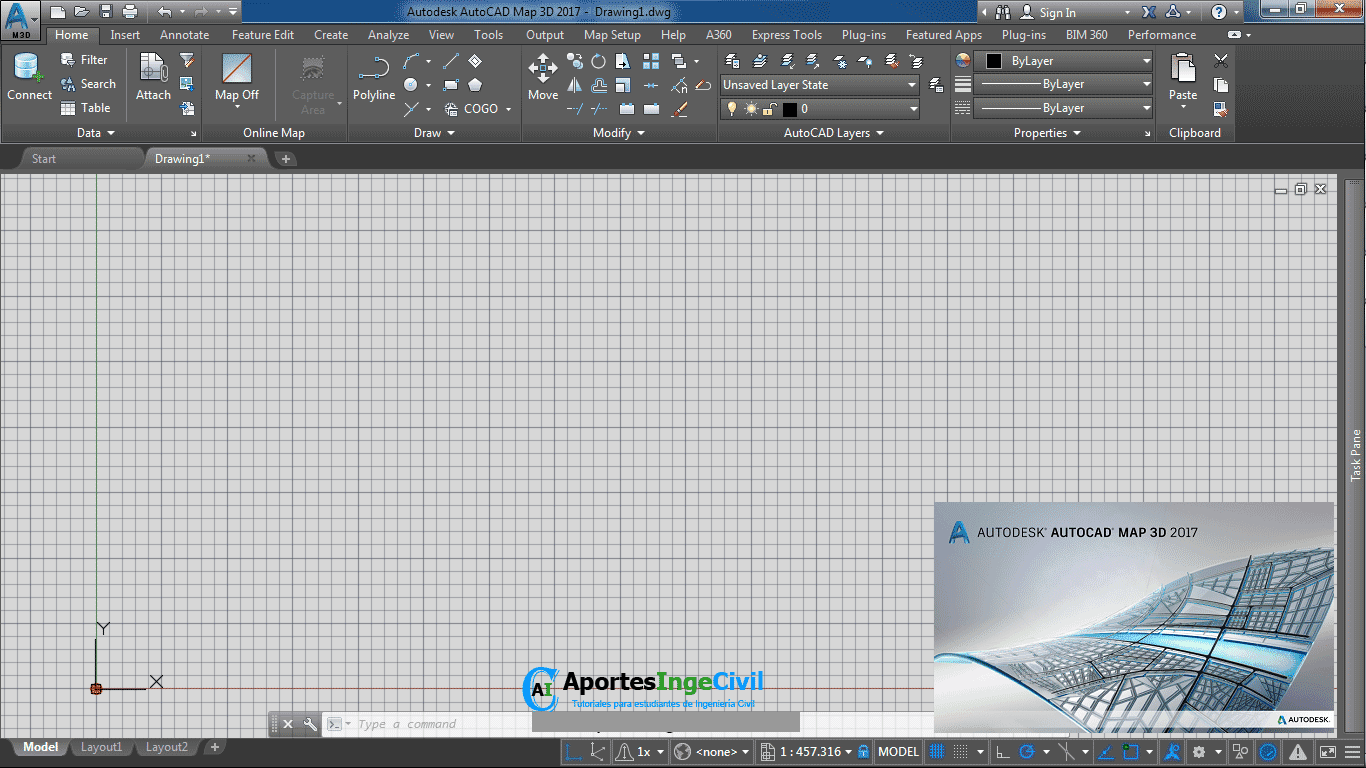
Task: Select the Line draw tool
Action: click(451, 61)
